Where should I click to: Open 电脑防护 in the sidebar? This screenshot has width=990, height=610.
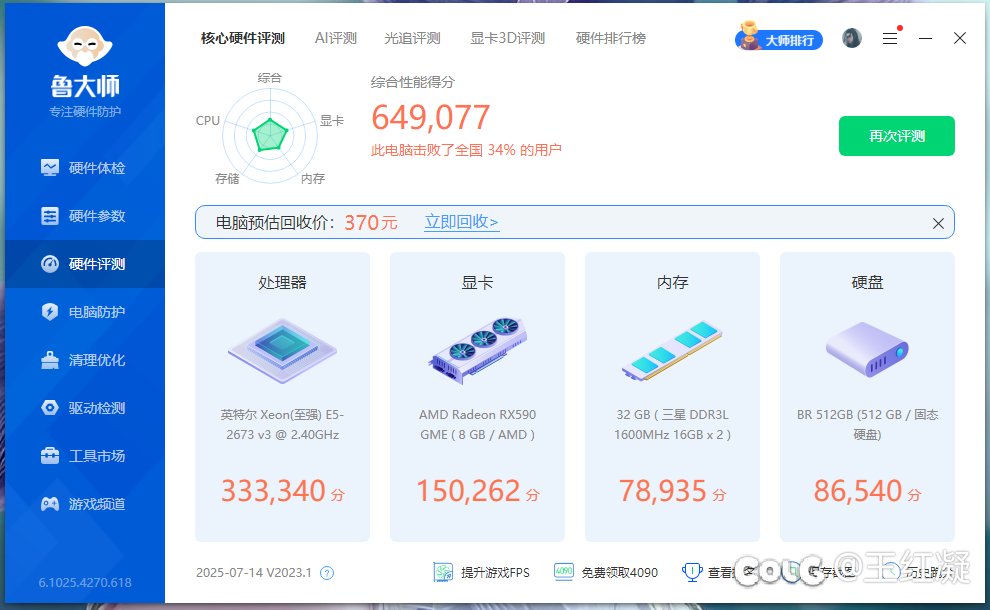pos(83,312)
